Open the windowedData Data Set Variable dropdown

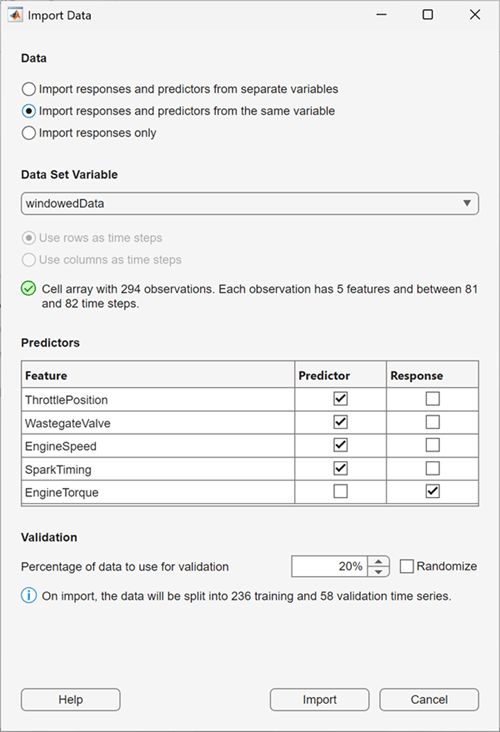click(x=250, y=204)
